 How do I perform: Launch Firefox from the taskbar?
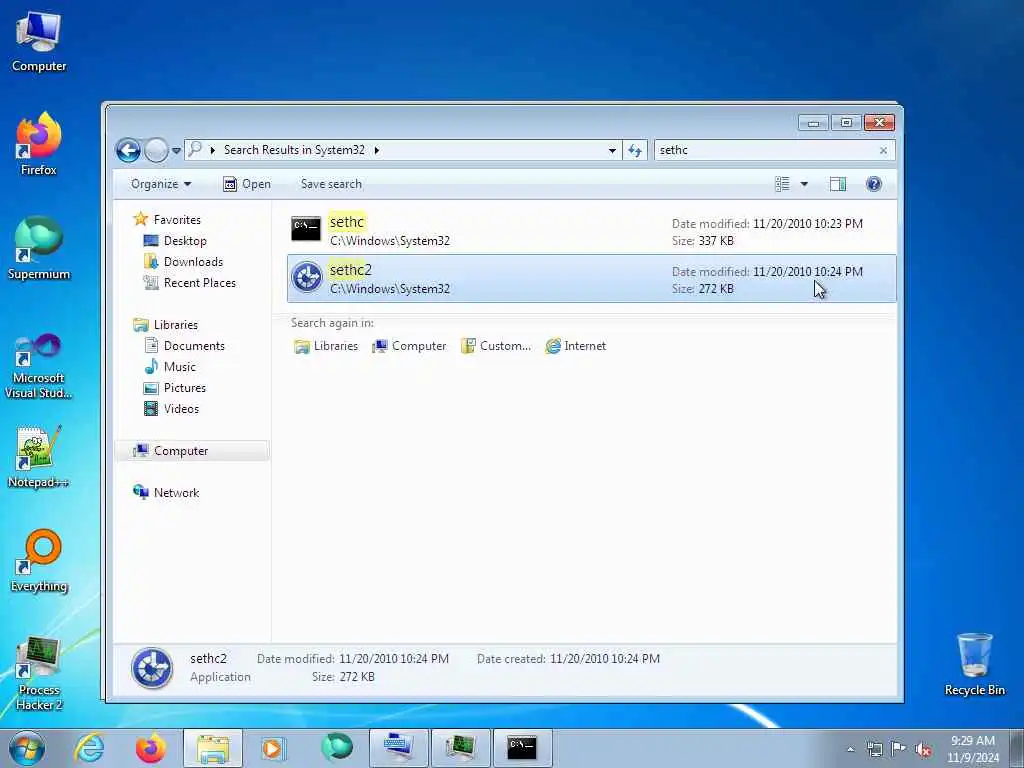tap(151, 748)
